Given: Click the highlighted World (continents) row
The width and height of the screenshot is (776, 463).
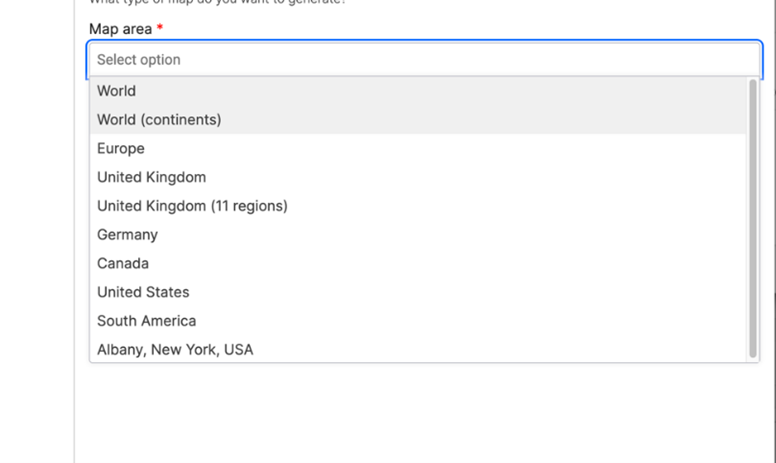Looking at the screenshot, I should pos(418,120).
